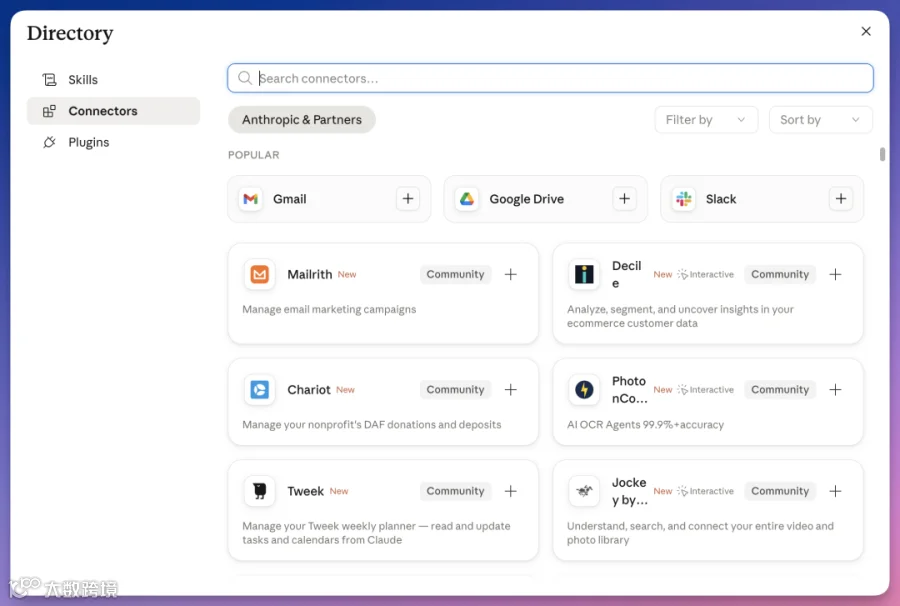Image resolution: width=900 pixels, height=606 pixels.
Task: Click the Decile logo icon
Action: coord(584,274)
